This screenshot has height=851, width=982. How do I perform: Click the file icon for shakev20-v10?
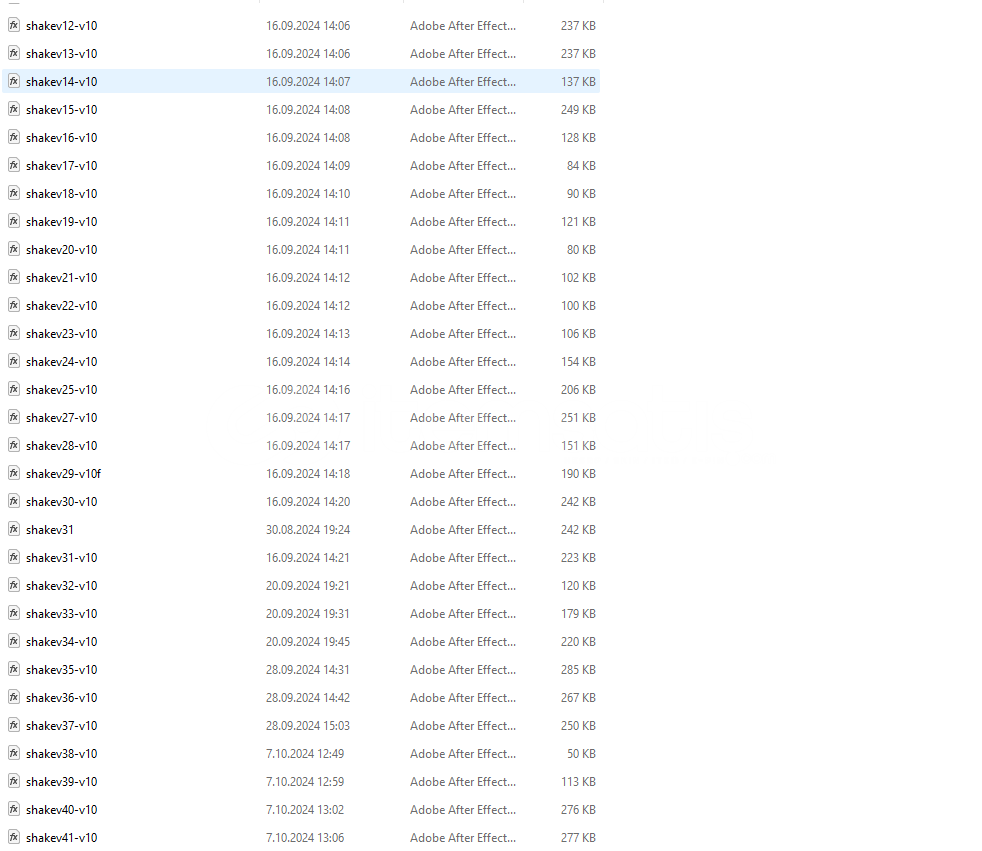point(14,249)
